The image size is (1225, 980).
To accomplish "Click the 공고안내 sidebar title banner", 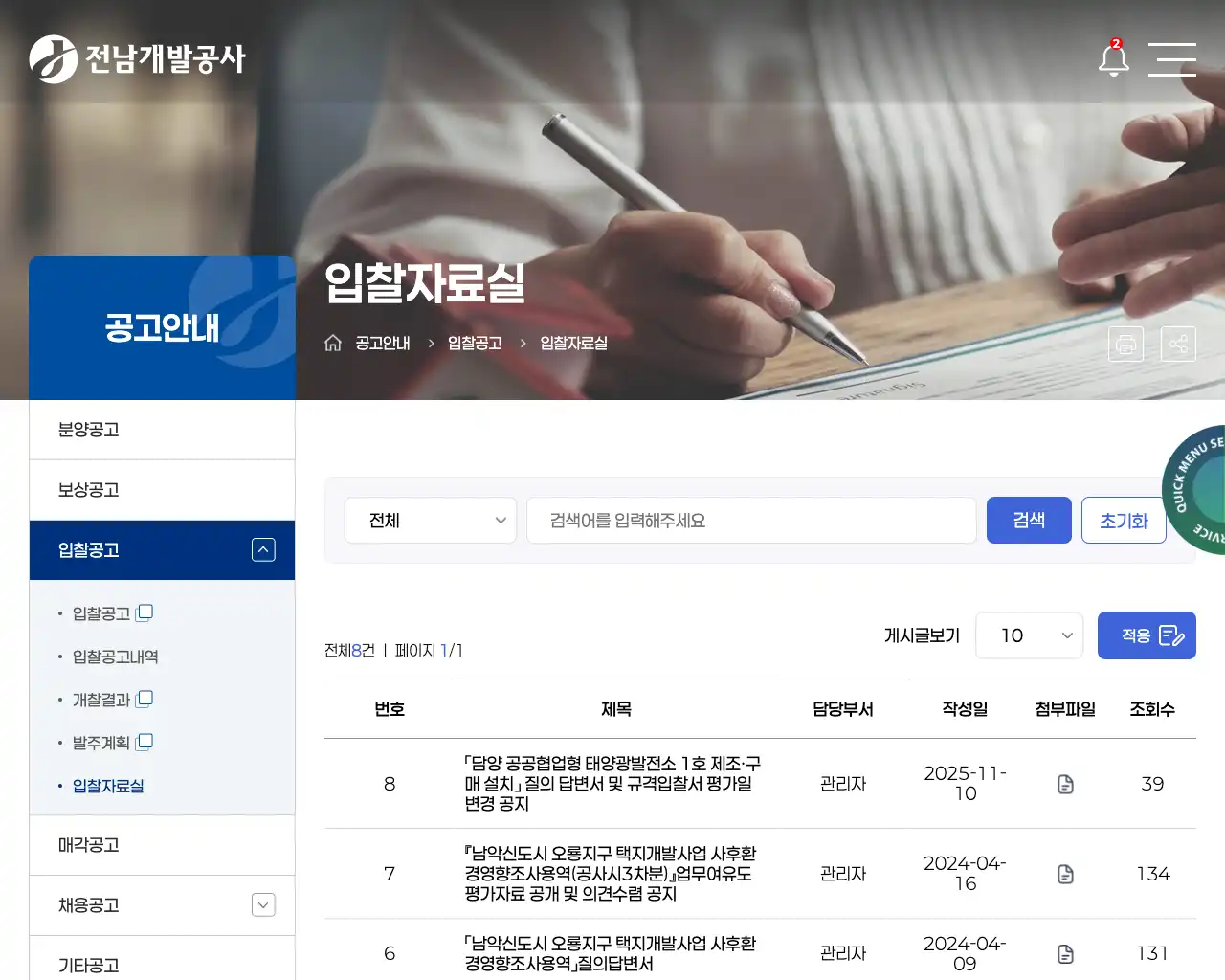I will [x=163, y=327].
